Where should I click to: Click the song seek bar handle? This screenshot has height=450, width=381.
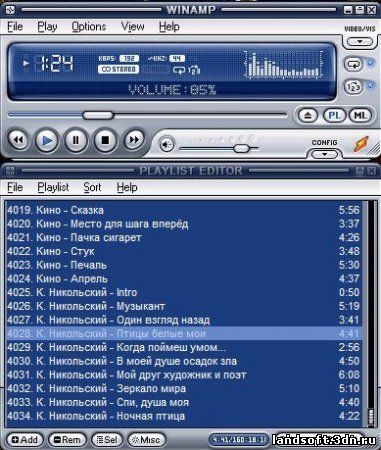[98, 115]
